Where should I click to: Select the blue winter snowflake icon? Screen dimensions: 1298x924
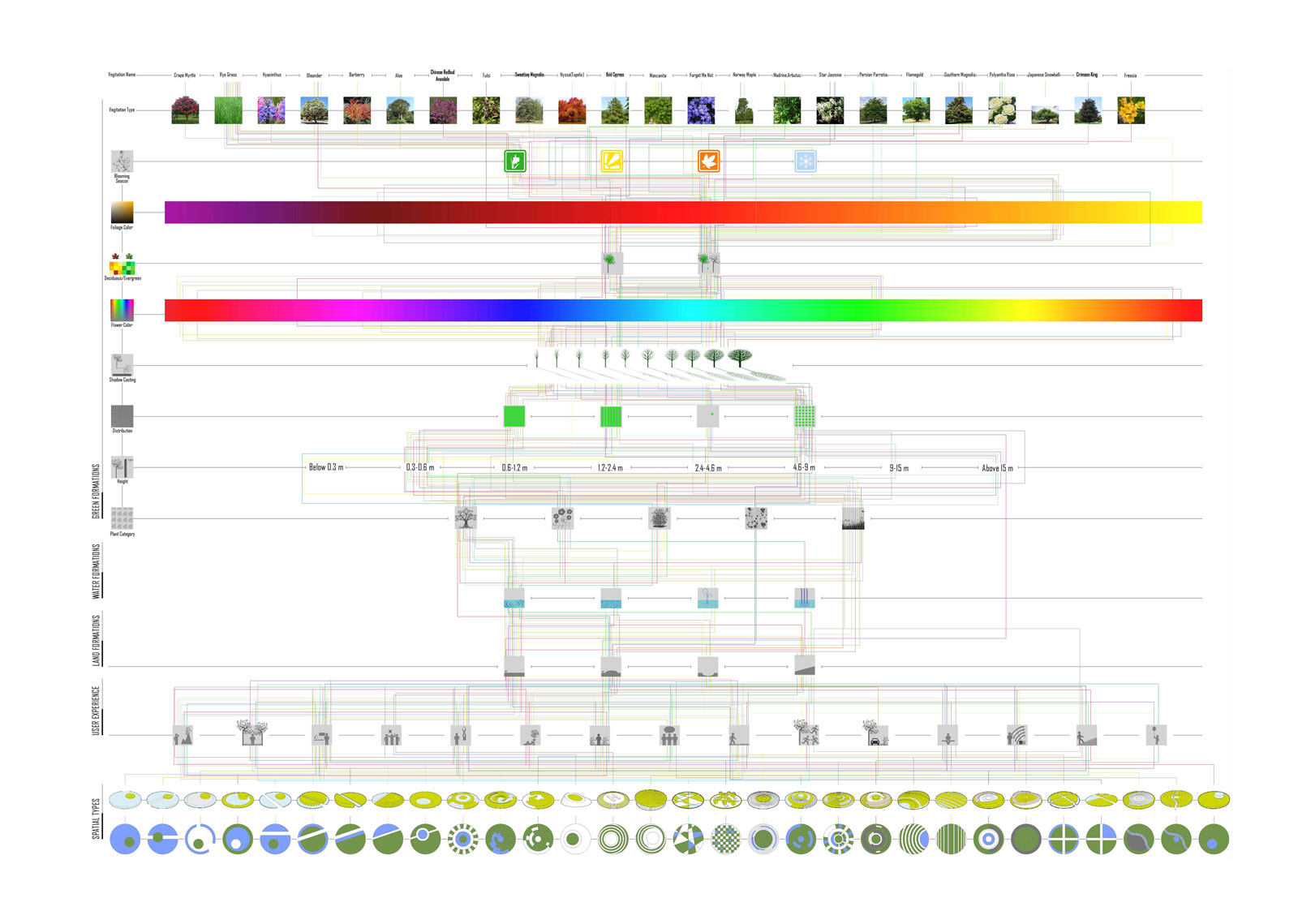(x=805, y=161)
